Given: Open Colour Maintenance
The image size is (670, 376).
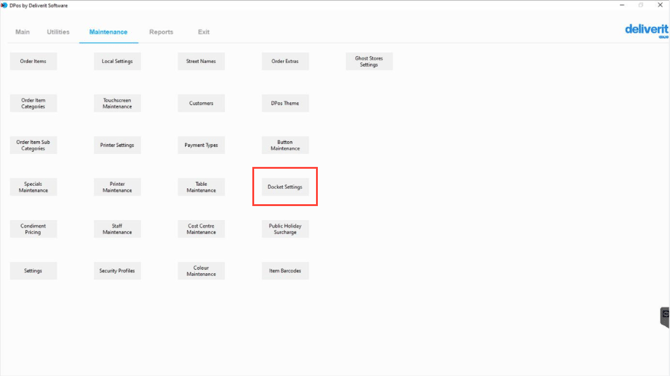Looking at the screenshot, I should (201, 270).
